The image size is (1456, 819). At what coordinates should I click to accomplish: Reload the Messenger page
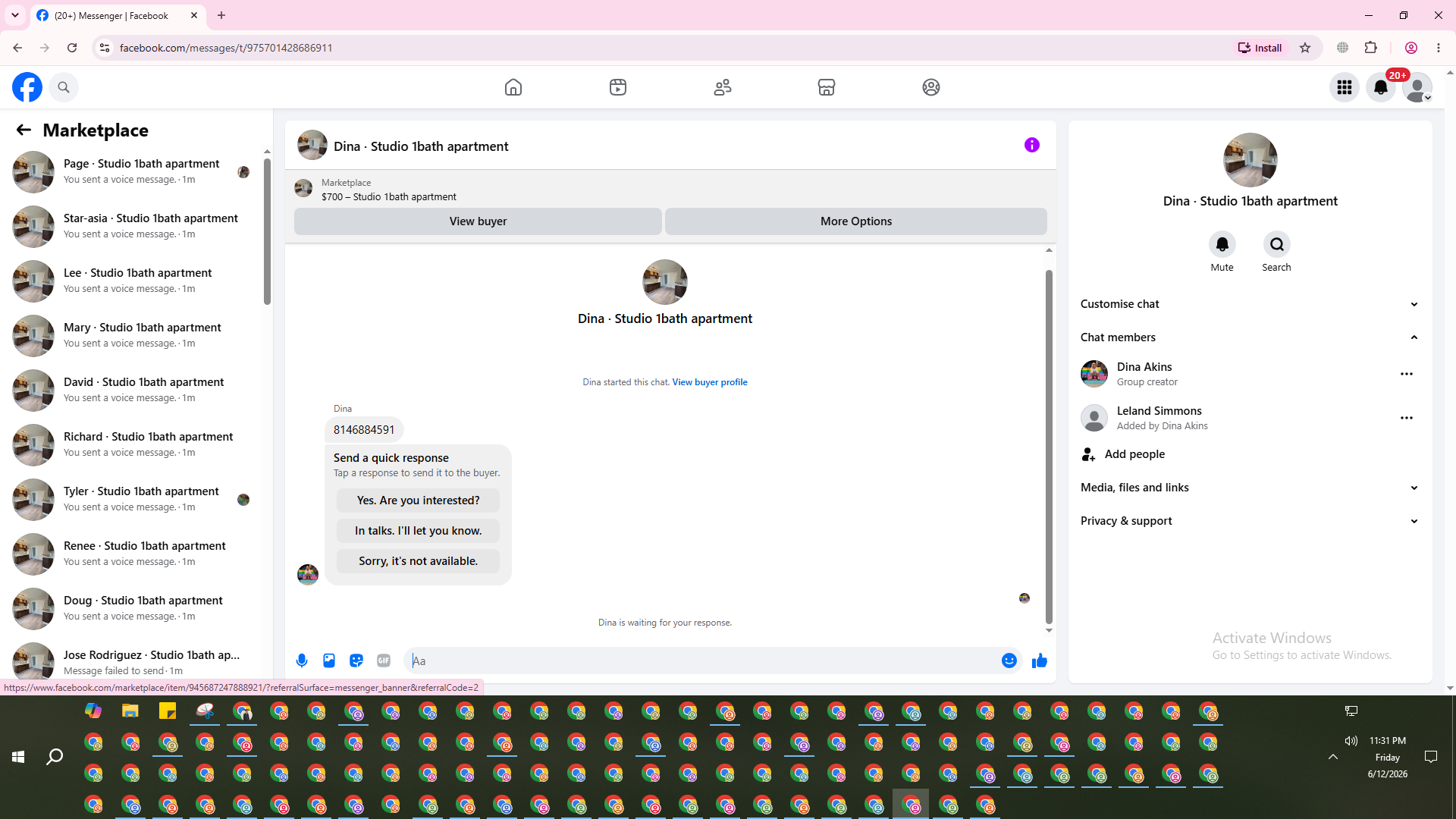coord(72,48)
